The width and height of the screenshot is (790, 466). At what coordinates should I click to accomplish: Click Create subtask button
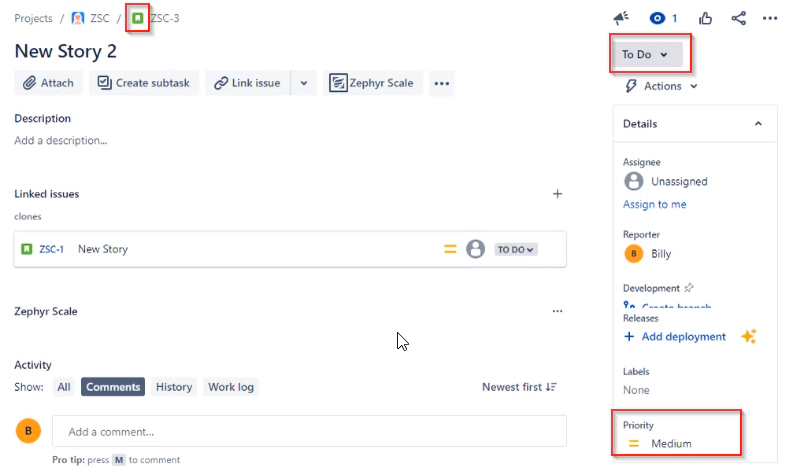[144, 83]
